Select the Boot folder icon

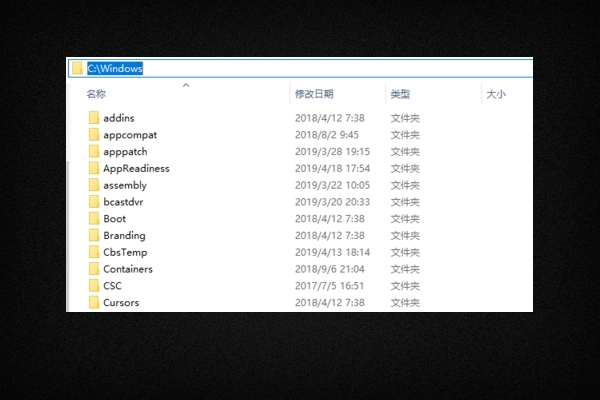[94, 219]
